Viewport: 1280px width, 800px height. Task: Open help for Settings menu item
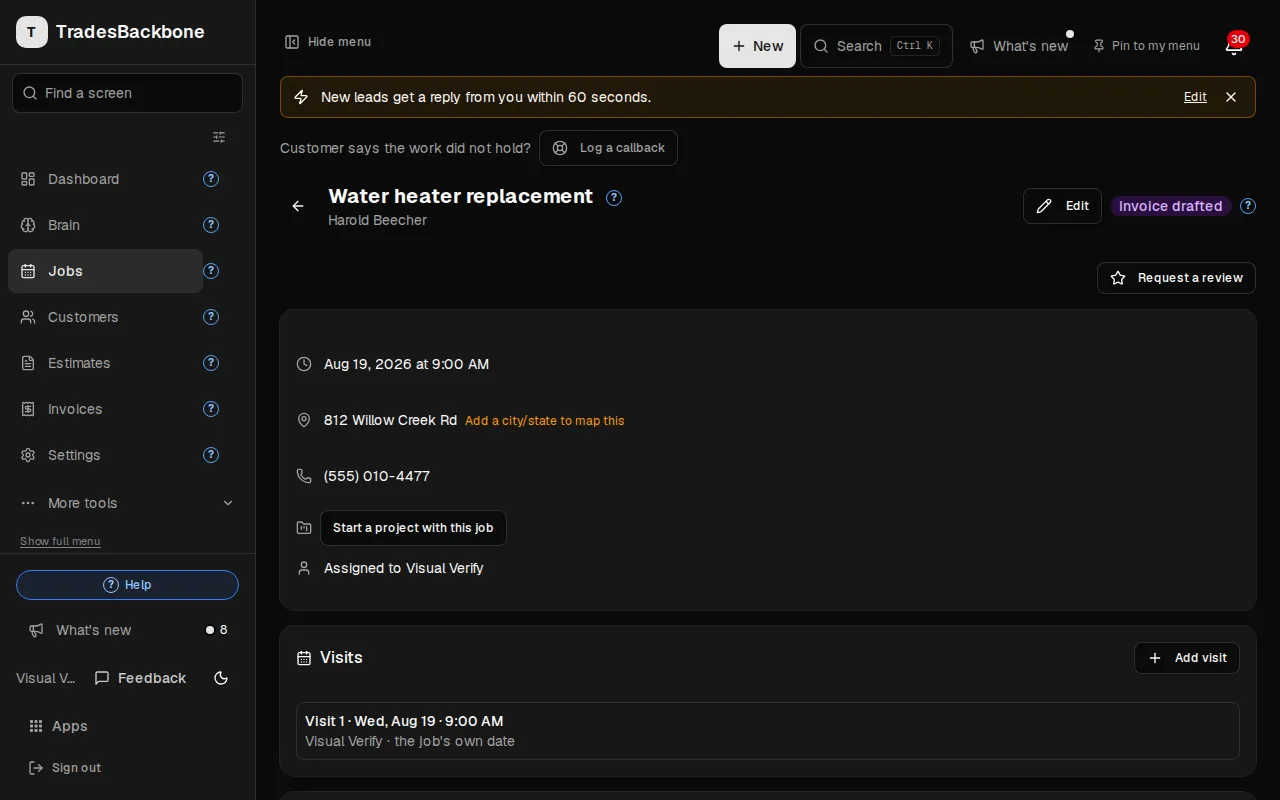click(211, 455)
